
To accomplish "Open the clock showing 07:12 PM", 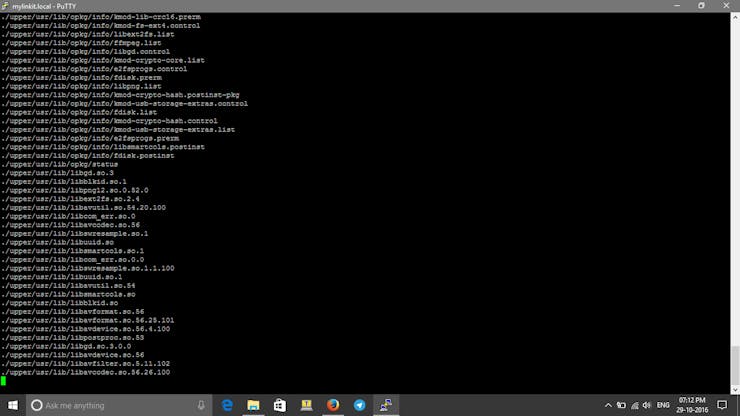I will [x=692, y=405].
